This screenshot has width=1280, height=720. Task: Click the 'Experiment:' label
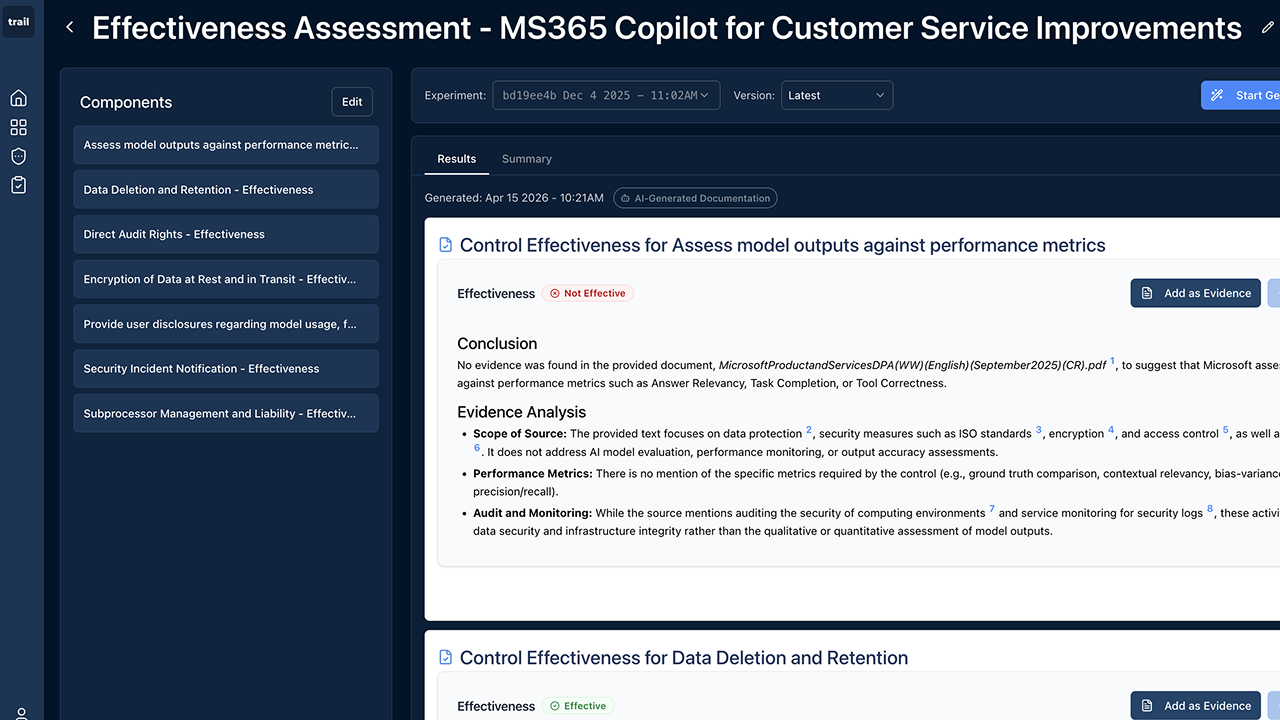(x=455, y=96)
